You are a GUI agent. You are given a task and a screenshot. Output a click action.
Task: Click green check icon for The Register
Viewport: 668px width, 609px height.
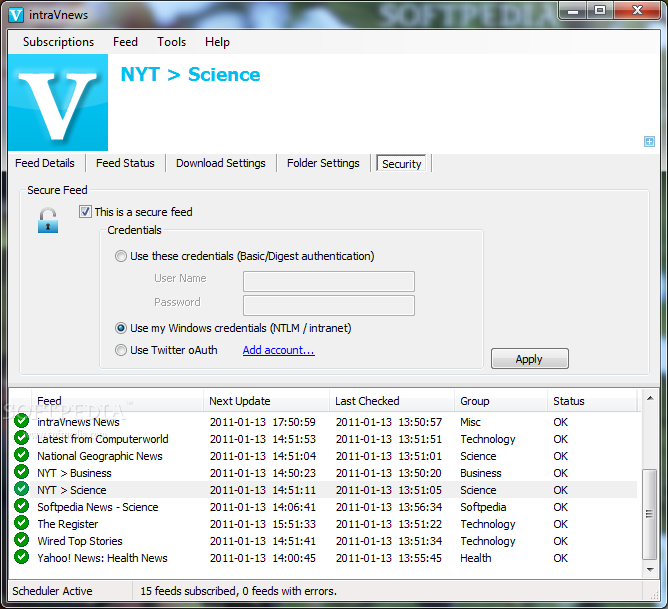tap(21, 523)
